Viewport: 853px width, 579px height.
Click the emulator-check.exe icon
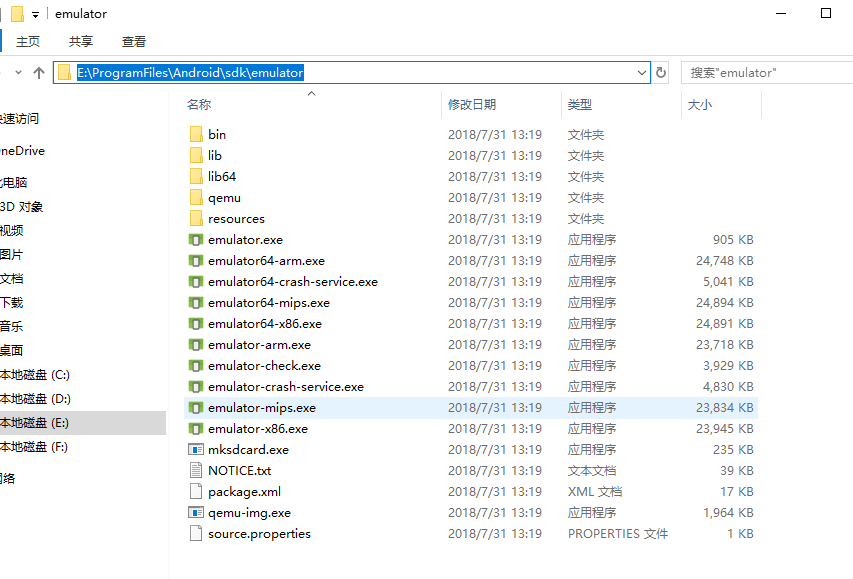pyautogui.click(x=196, y=366)
